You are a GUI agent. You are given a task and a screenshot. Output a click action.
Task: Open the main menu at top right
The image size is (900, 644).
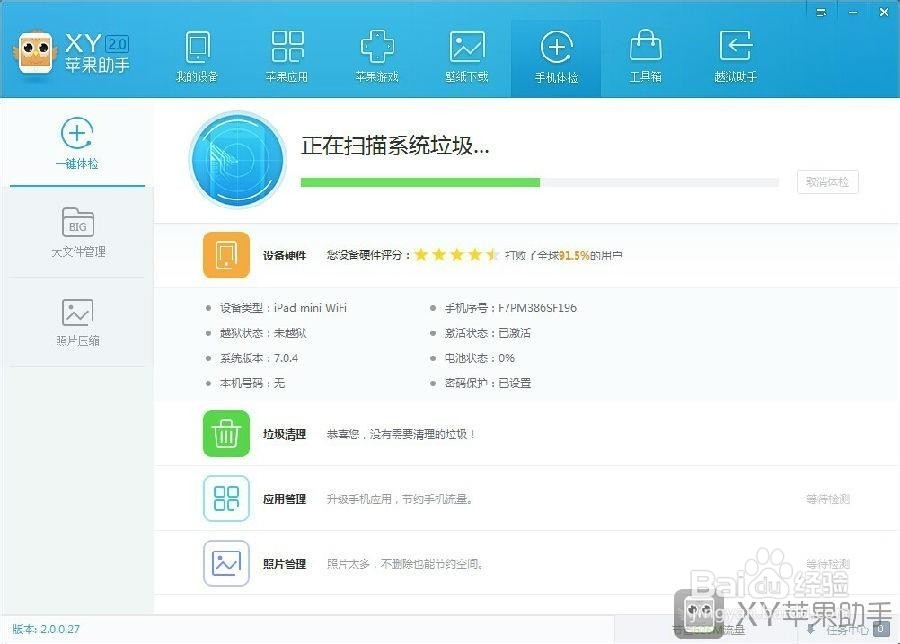[823, 12]
